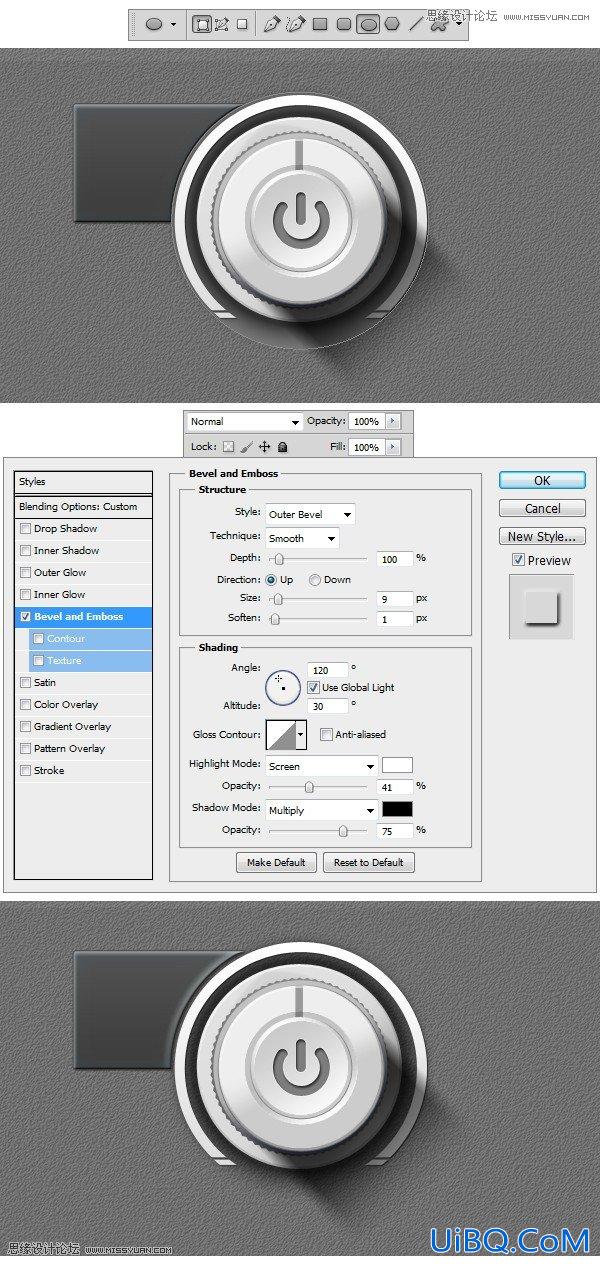This screenshot has width=600, height=1265.
Task: Adjust shadow Opacity slider at 75
Action: tap(344, 831)
